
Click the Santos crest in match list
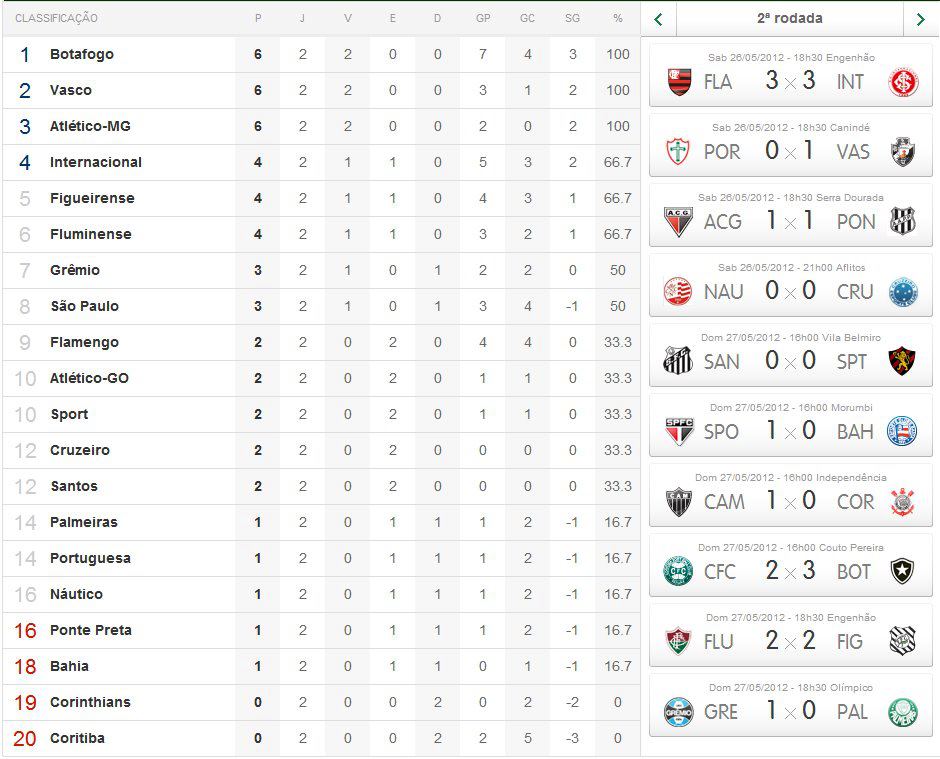pyautogui.click(x=679, y=362)
